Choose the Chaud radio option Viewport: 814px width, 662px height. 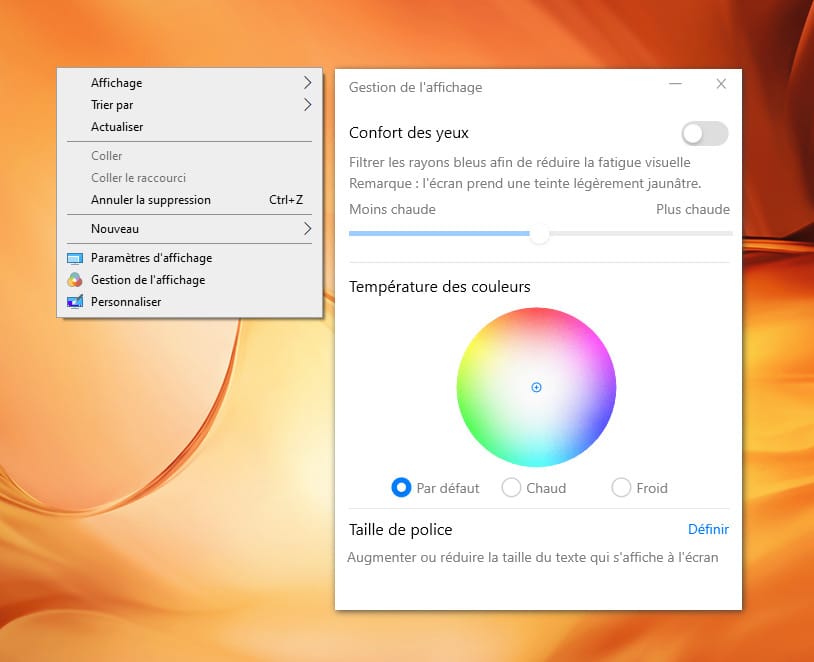(x=511, y=488)
